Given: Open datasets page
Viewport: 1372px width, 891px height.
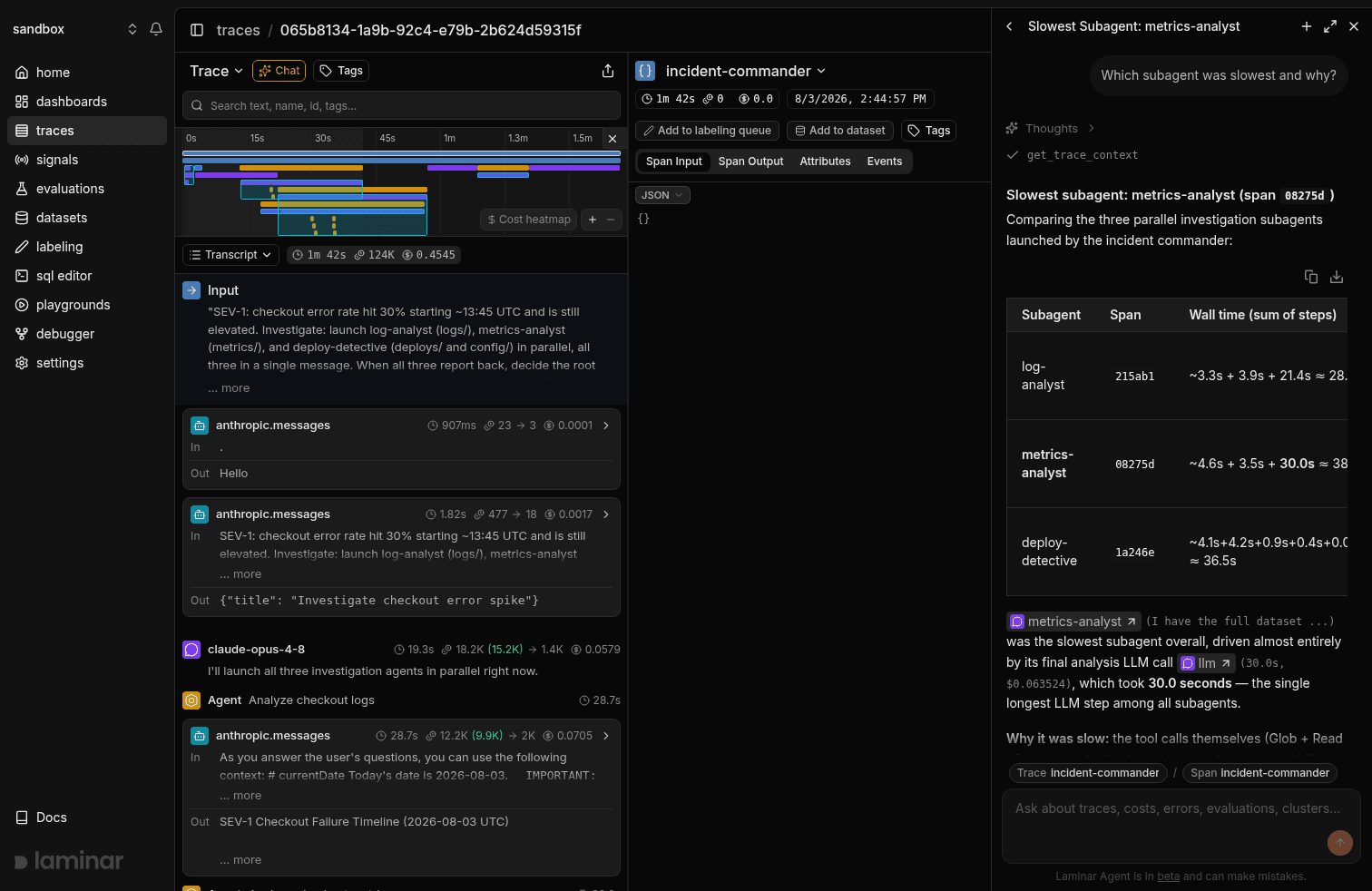Looking at the screenshot, I should 87,218.
